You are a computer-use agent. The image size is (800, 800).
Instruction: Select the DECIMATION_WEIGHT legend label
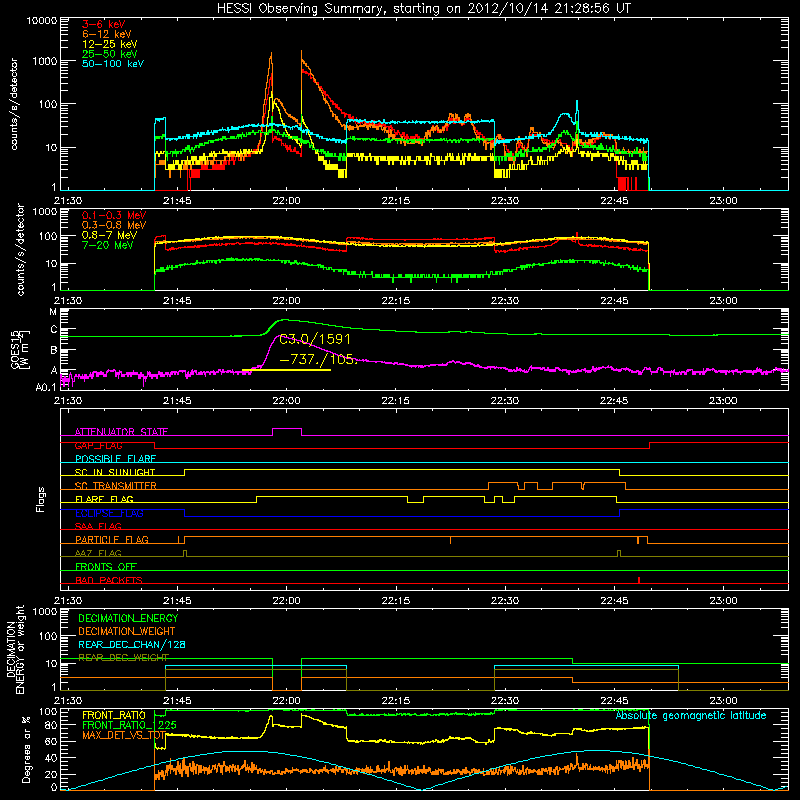(127, 632)
